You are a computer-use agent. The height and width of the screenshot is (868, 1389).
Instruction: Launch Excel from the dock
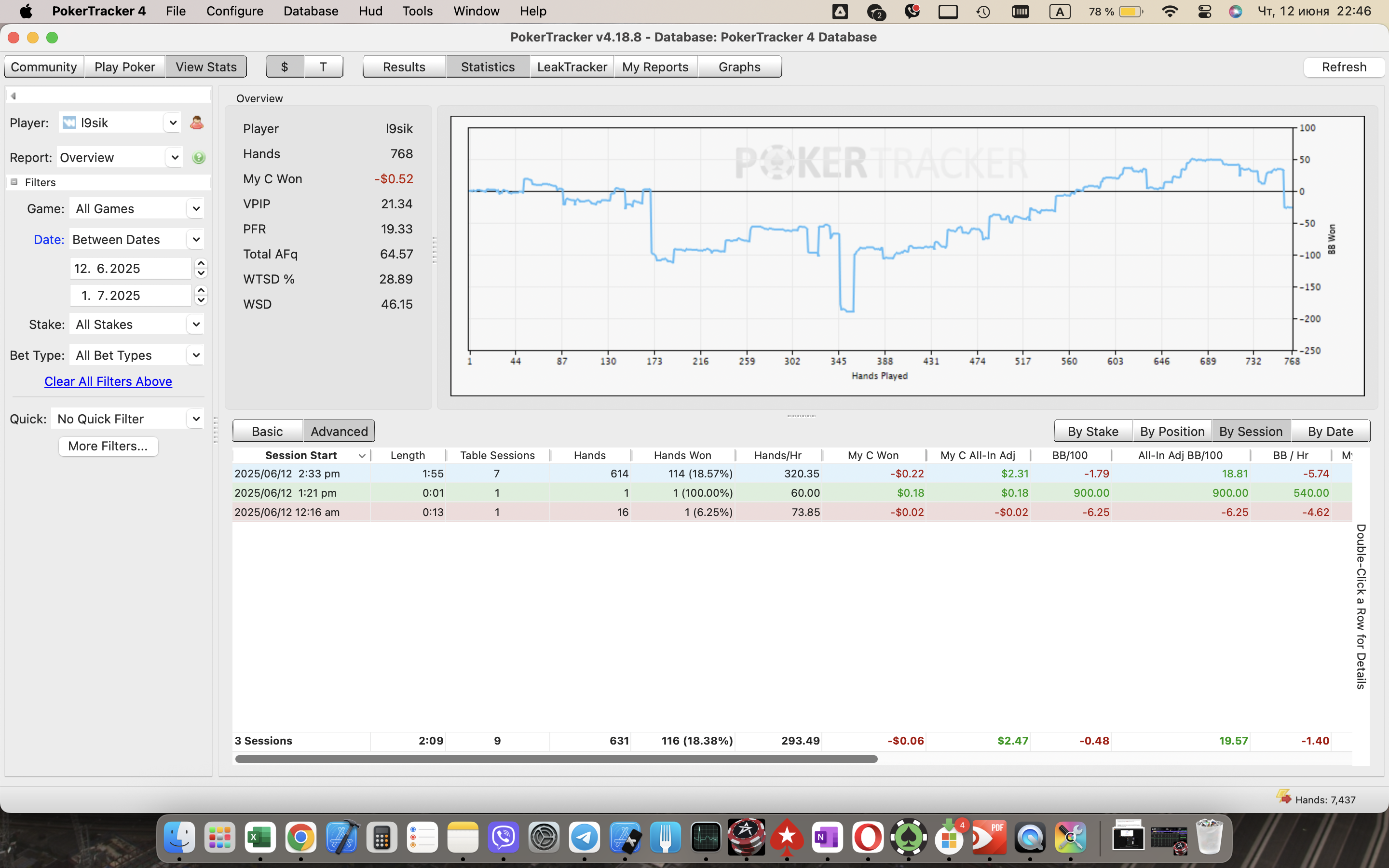[260, 838]
